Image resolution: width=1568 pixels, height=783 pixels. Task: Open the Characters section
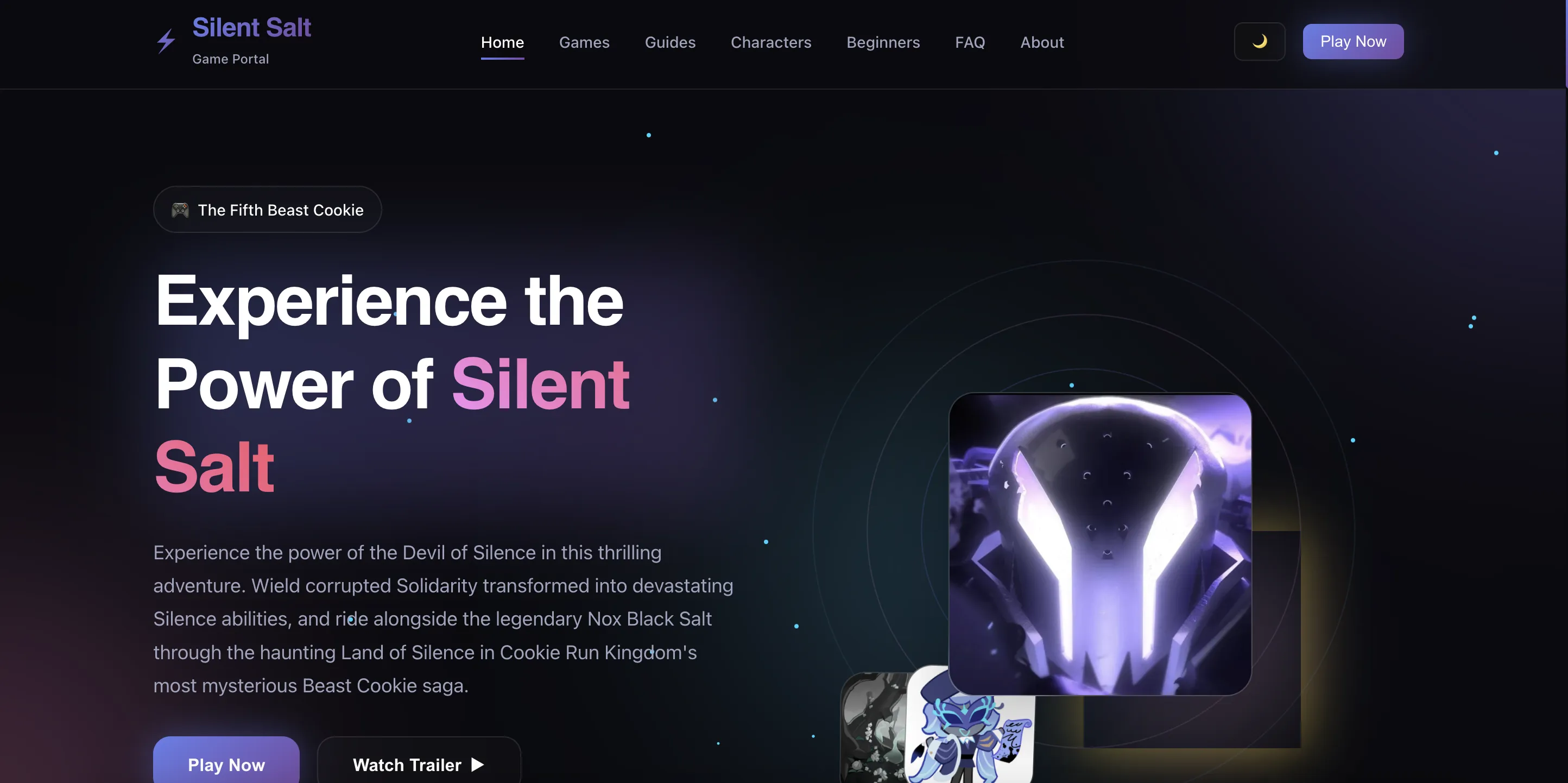pos(770,42)
